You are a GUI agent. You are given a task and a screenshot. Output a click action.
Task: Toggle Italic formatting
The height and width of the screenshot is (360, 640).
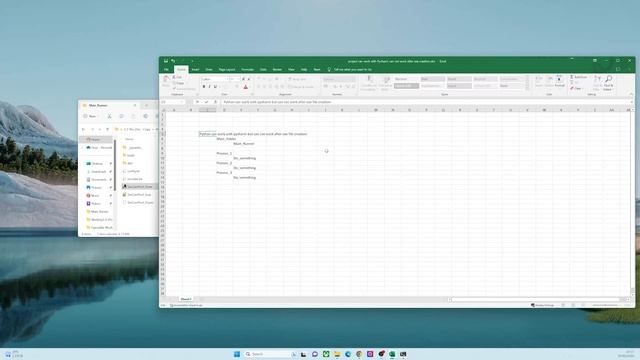[x=209, y=87]
